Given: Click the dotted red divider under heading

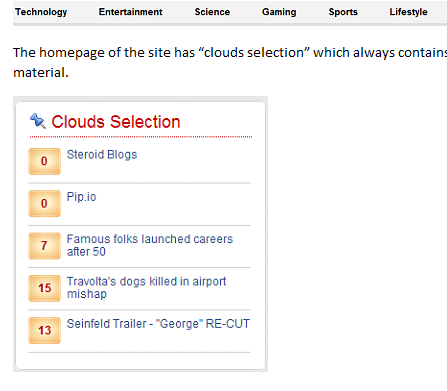Looking at the screenshot, I should pos(141,137).
